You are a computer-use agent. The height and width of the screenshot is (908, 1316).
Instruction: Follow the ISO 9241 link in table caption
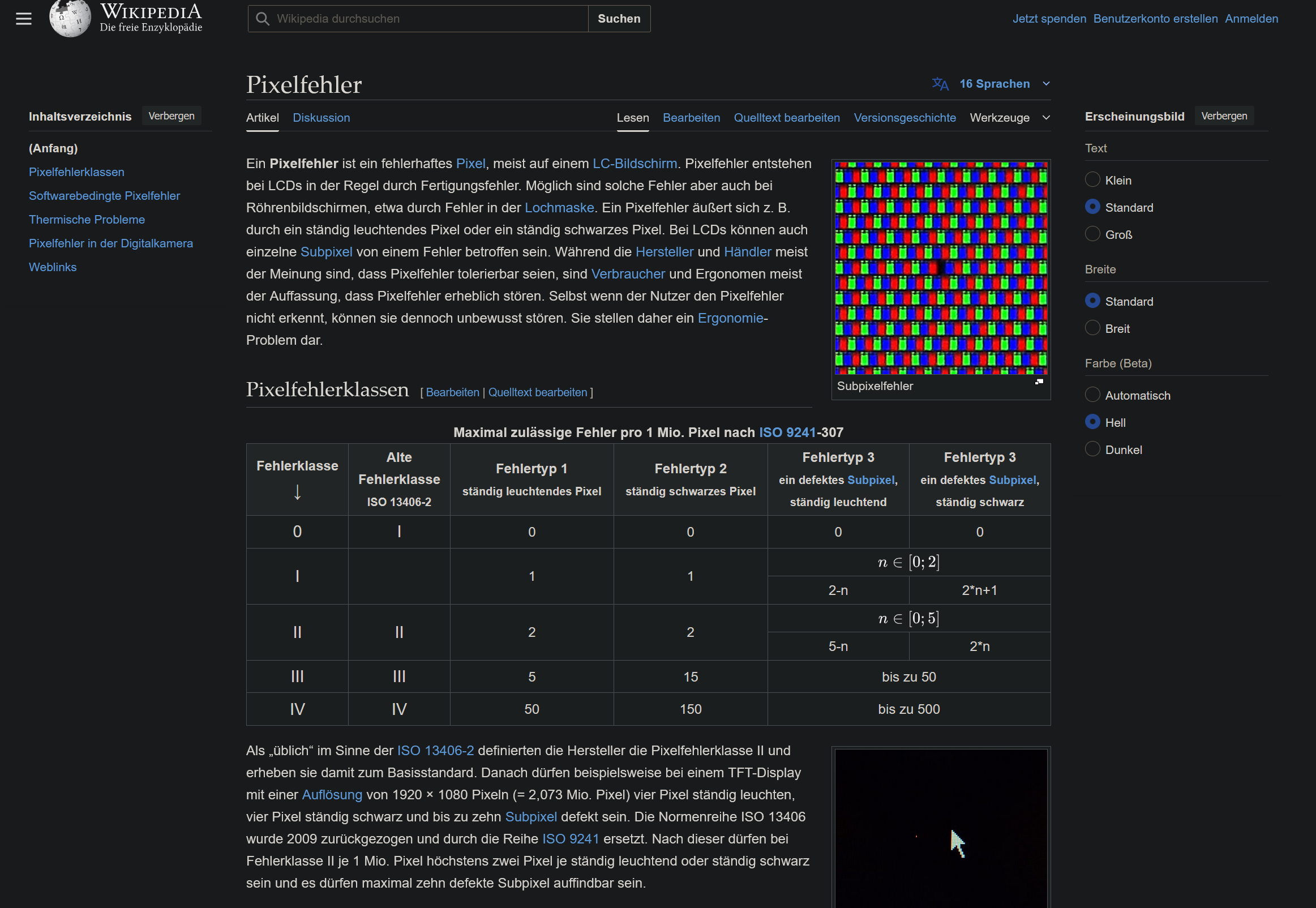(x=788, y=432)
